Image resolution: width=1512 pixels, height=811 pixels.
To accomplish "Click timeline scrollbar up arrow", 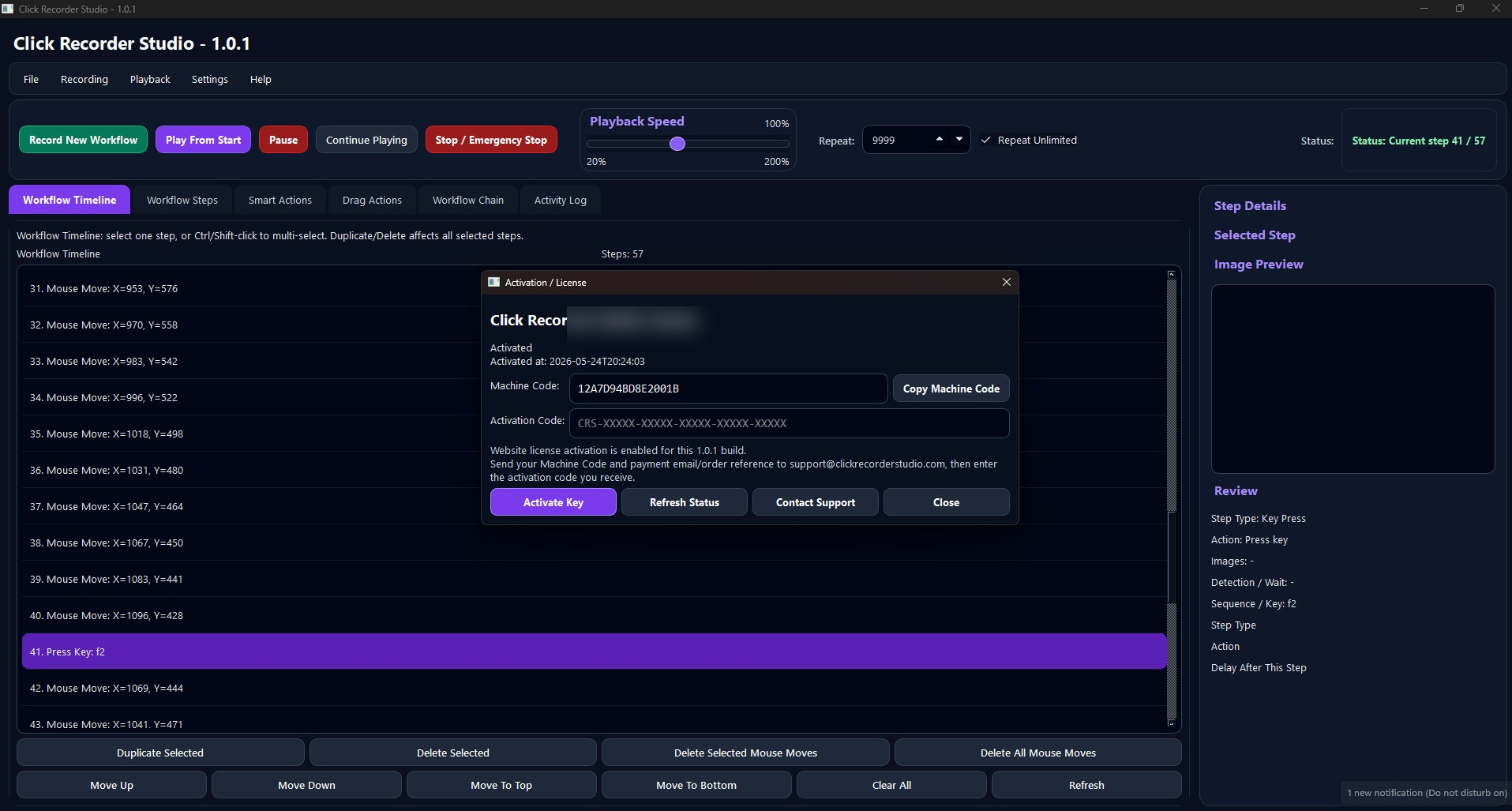I will point(1171,275).
